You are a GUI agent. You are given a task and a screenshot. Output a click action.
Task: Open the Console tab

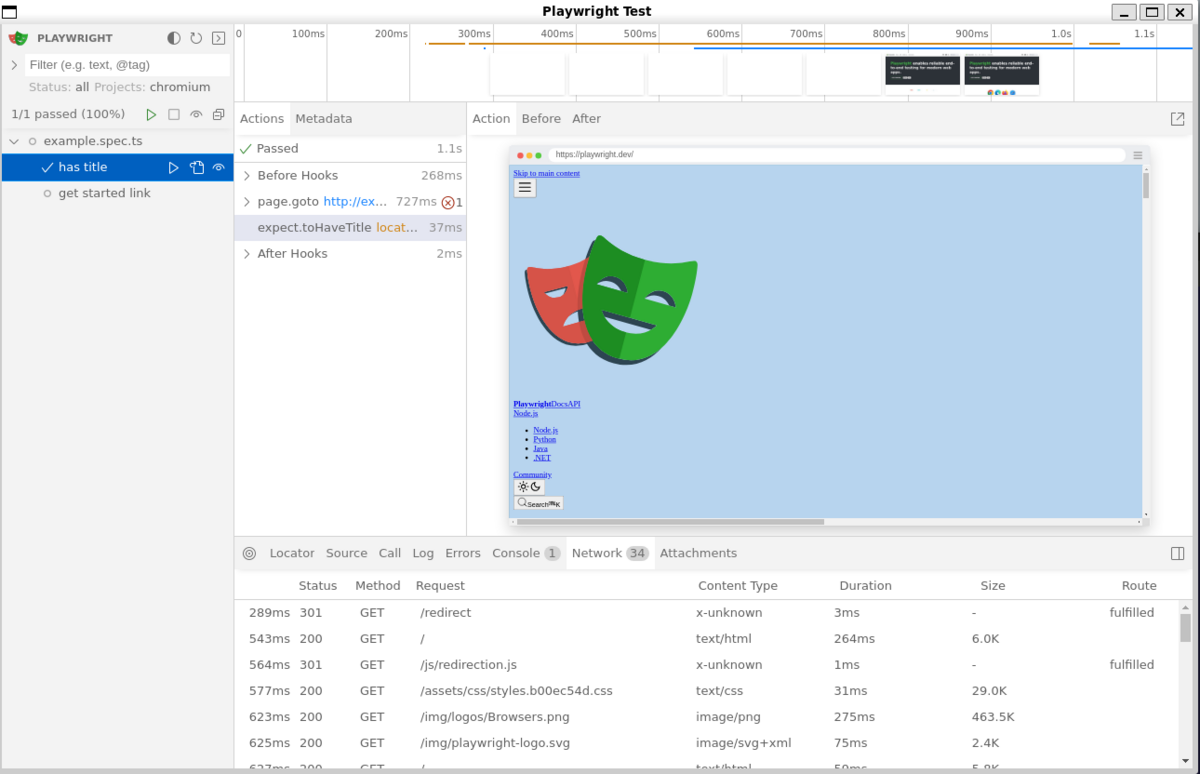click(x=526, y=553)
